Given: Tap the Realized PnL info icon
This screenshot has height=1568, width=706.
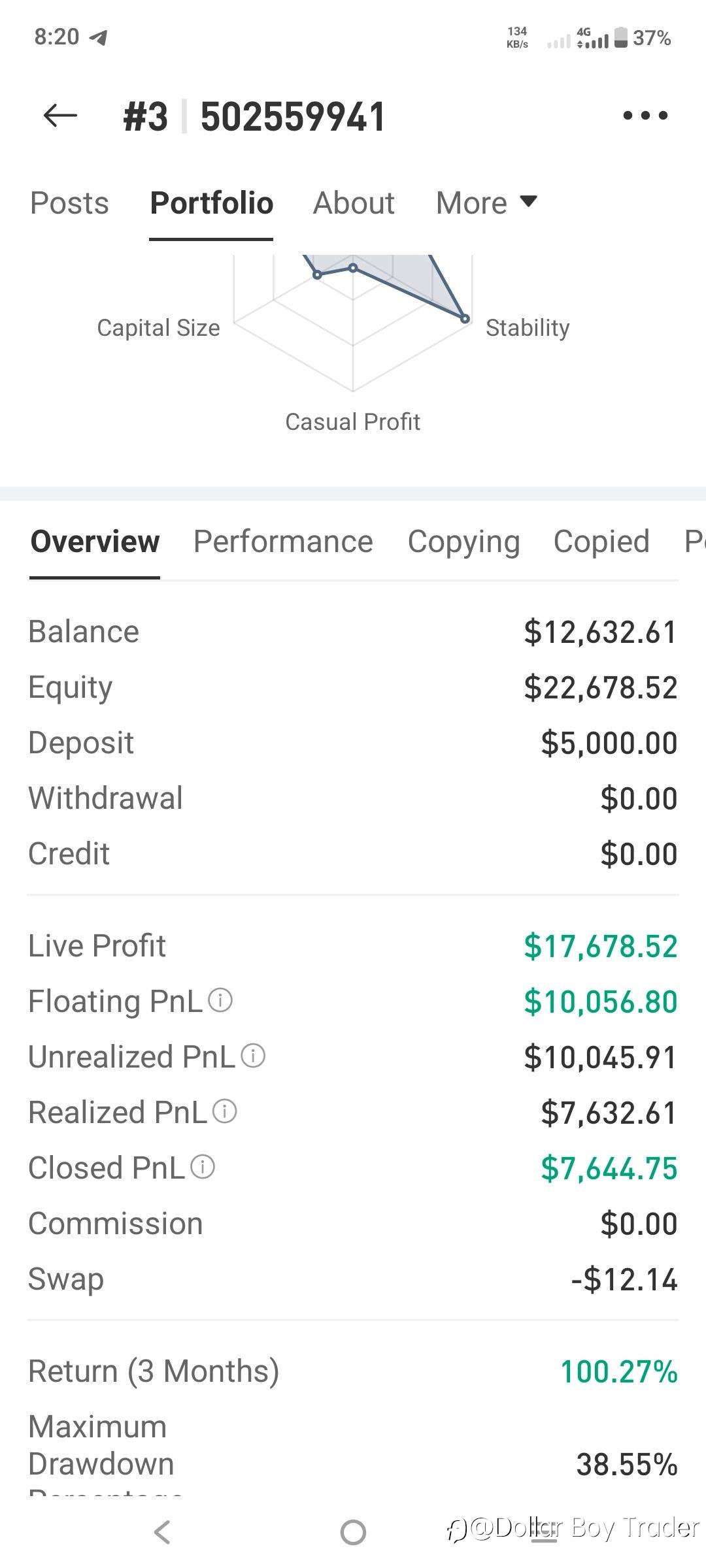Looking at the screenshot, I should [225, 1111].
